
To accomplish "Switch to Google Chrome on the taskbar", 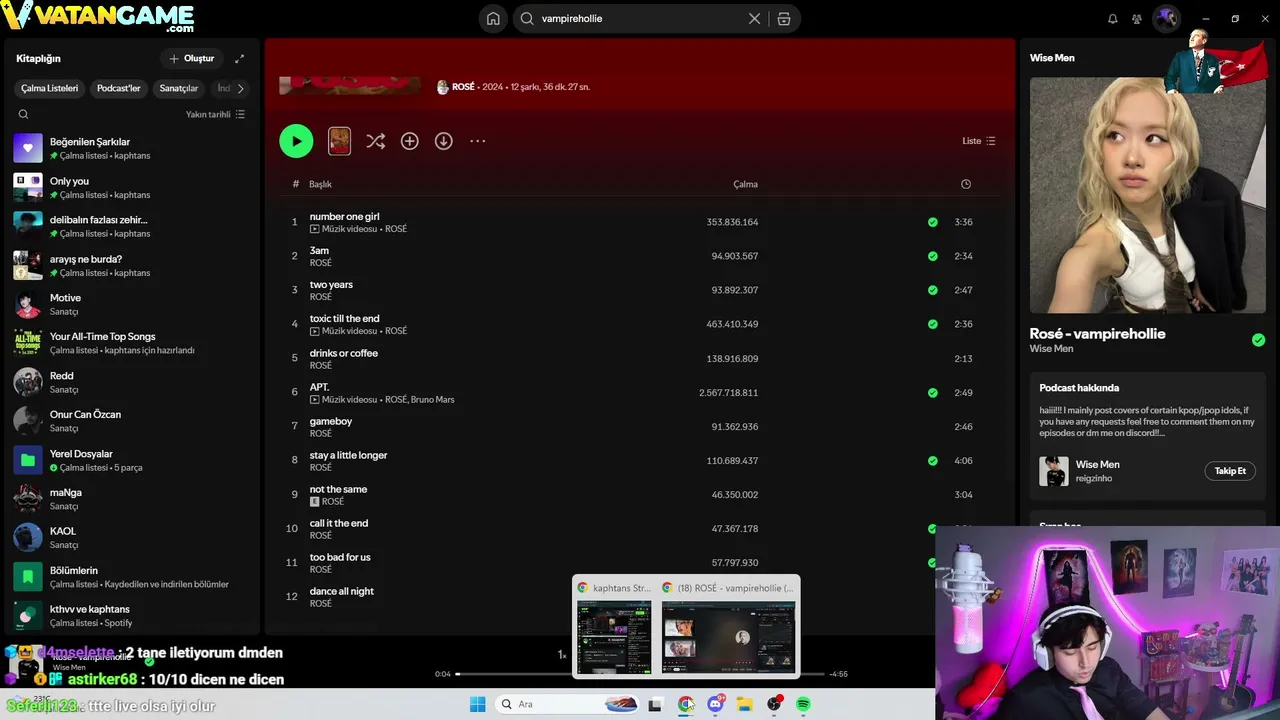I will point(686,704).
